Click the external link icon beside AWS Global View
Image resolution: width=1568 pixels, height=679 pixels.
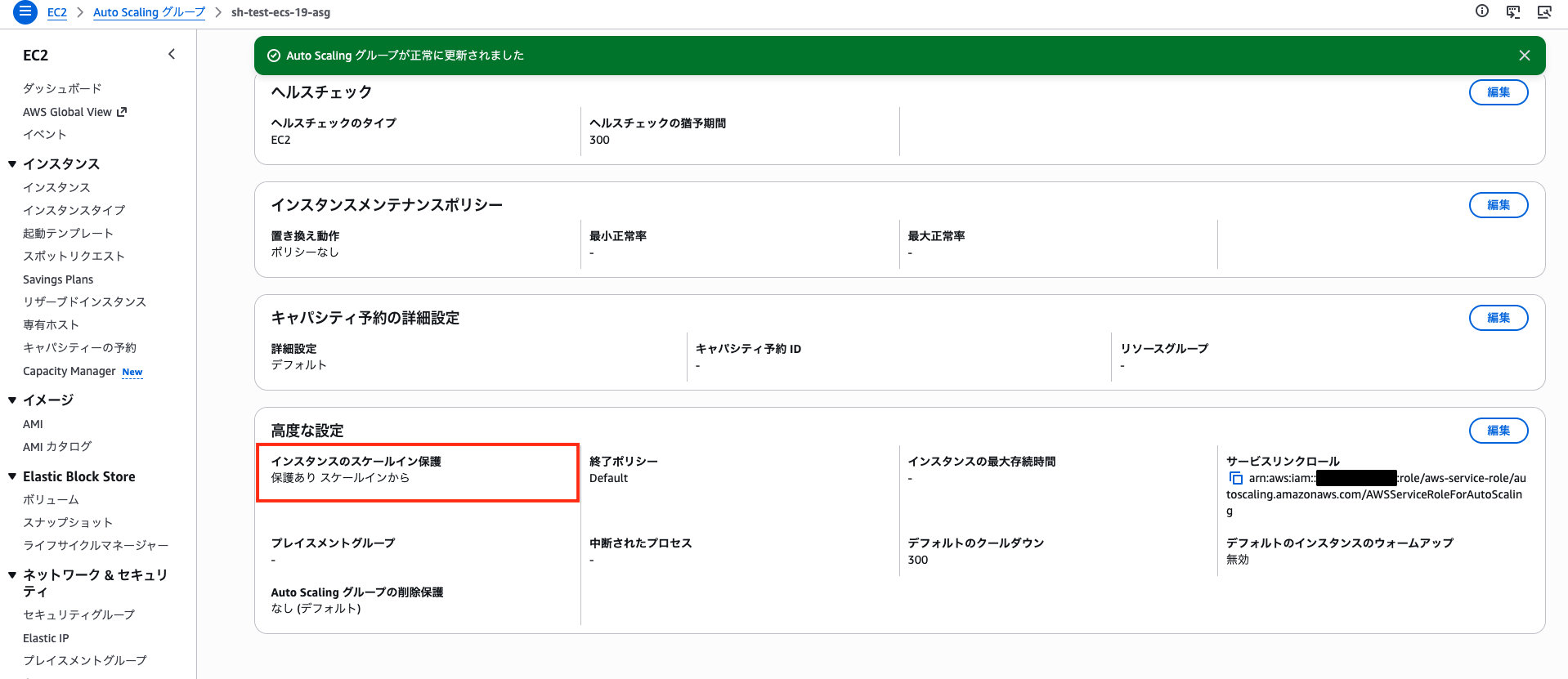122,112
